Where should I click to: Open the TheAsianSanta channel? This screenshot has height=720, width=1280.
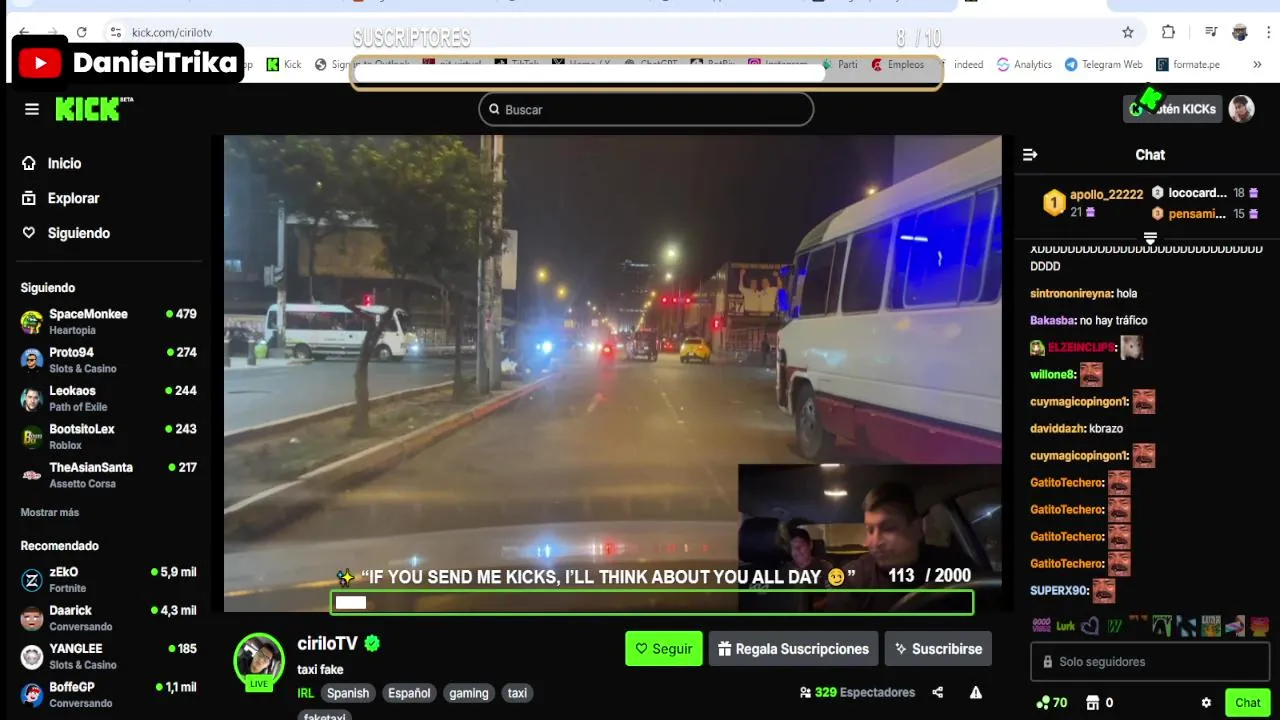tap(108, 475)
